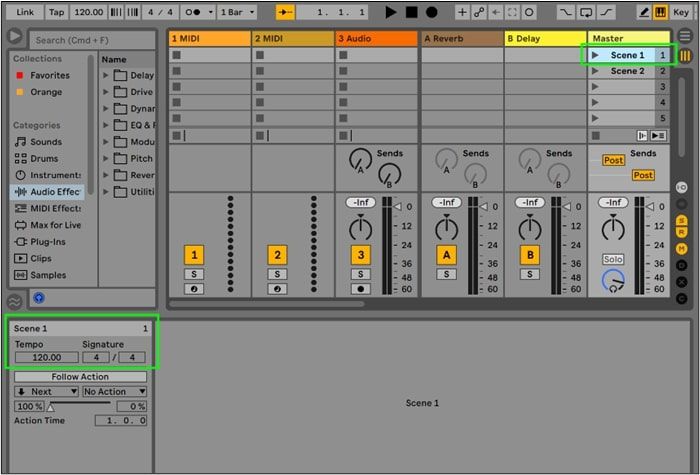This screenshot has height=475, width=700.
Task: Toggle the Sends section S button
Action: (681, 219)
